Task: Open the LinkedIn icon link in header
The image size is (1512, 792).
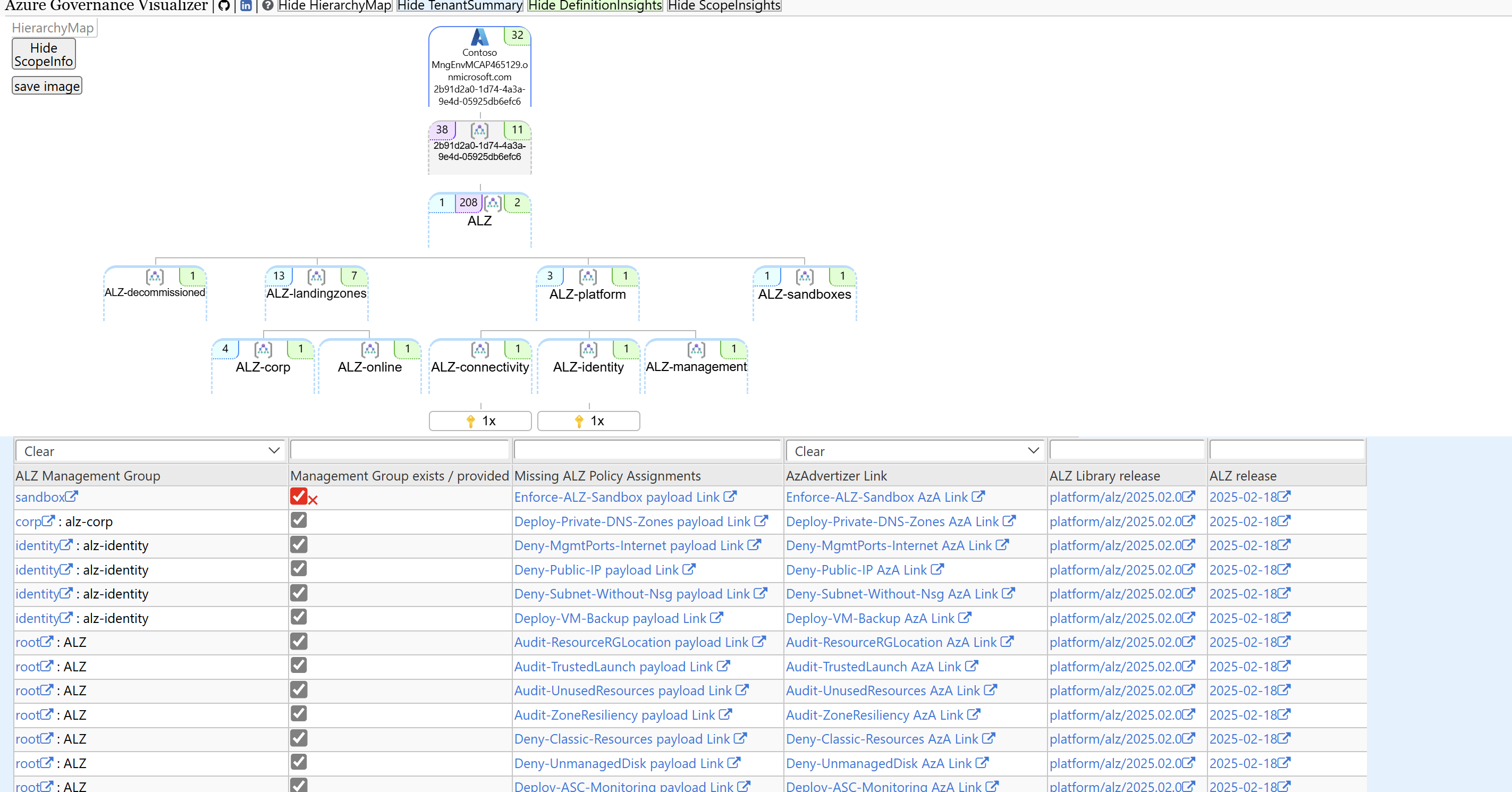Action: 246,6
